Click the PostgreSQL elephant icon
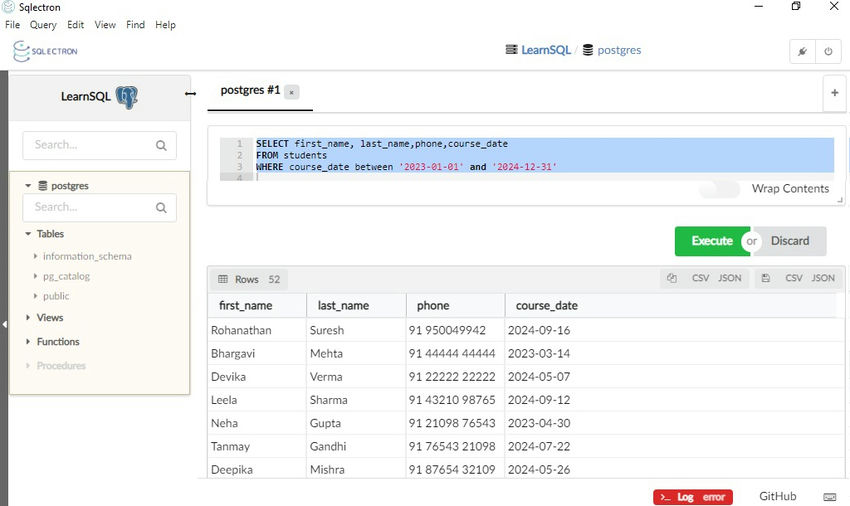The width and height of the screenshot is (850, 506). click(x=127, y=98)
